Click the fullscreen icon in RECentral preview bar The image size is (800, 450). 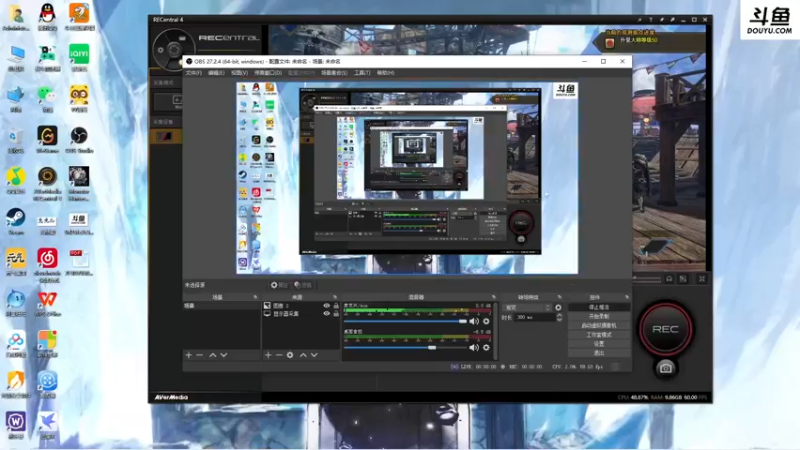[702, 279]
